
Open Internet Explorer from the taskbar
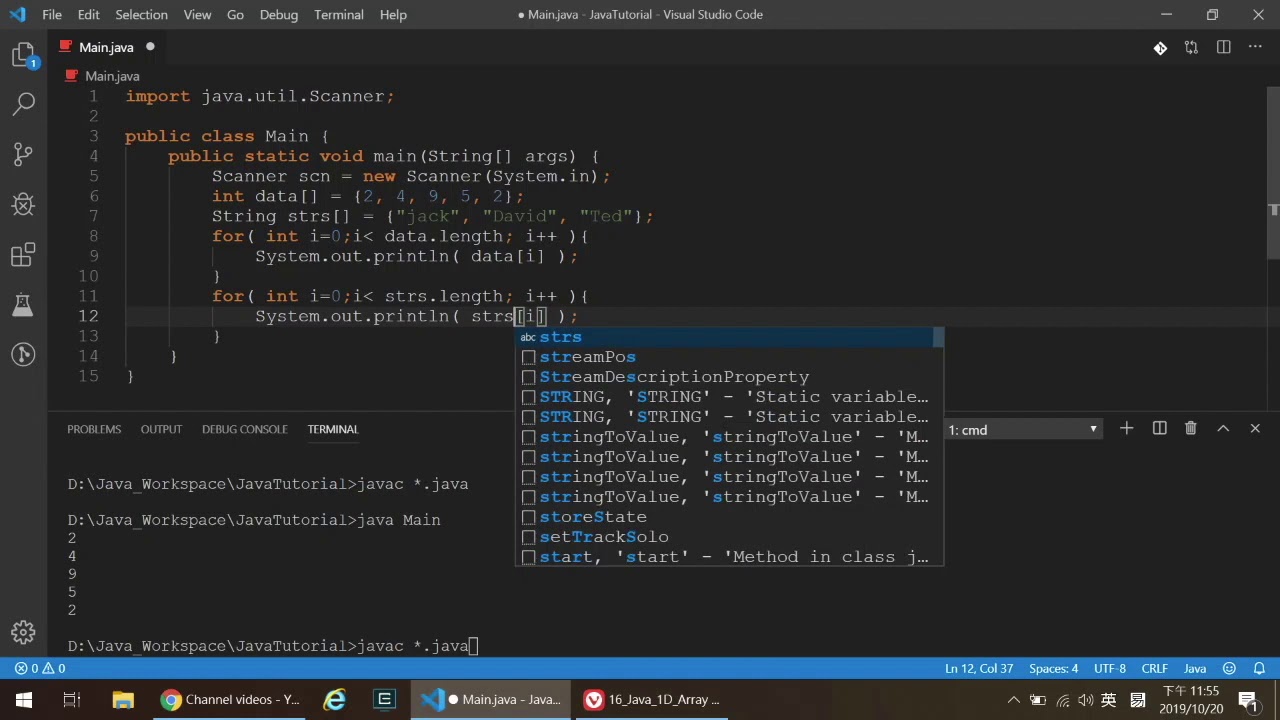point(335,700)
